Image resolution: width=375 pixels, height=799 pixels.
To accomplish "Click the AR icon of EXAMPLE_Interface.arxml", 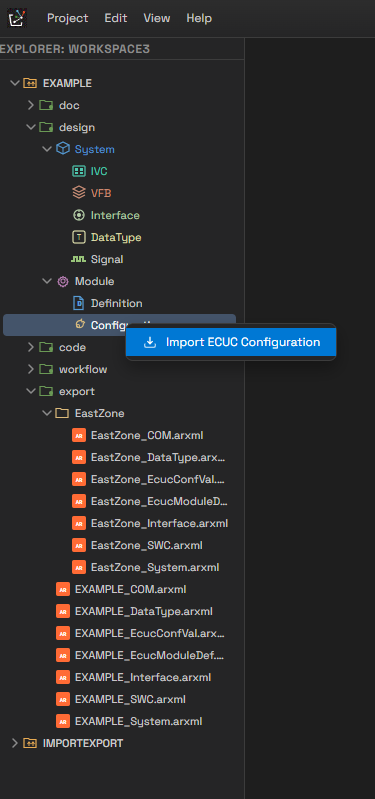I will point(63,677).
